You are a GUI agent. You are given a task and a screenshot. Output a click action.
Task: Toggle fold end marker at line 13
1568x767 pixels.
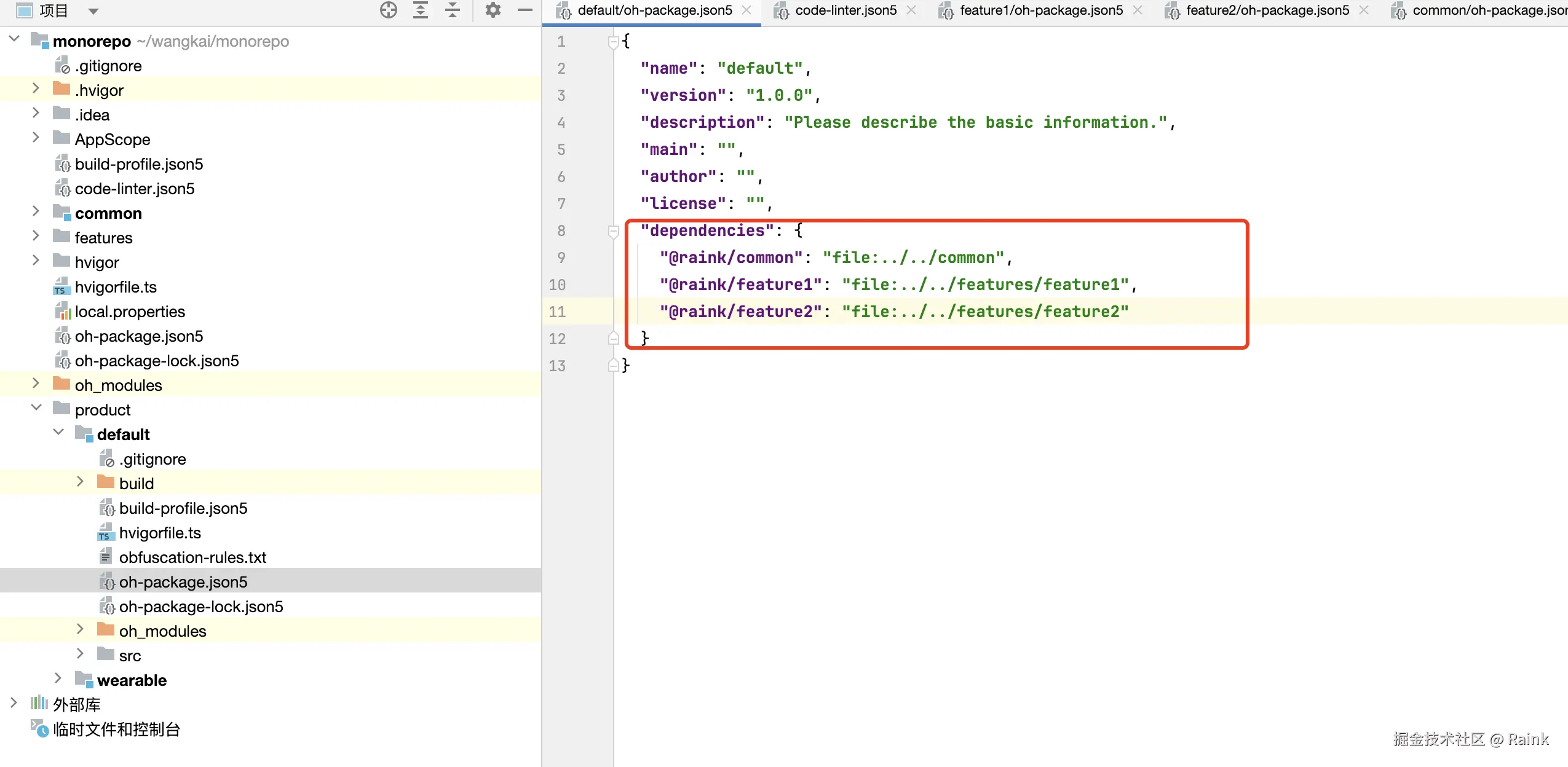(613, 366)
